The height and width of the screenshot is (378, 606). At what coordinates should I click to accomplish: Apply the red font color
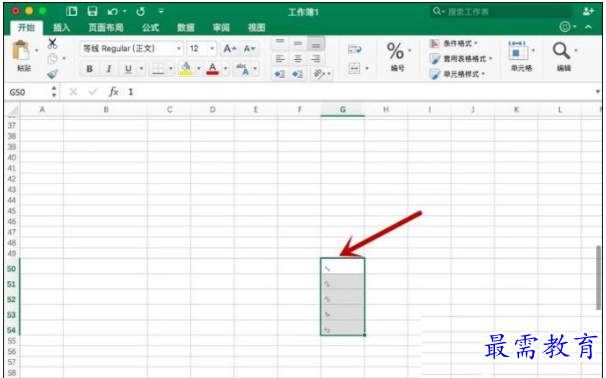212,69
